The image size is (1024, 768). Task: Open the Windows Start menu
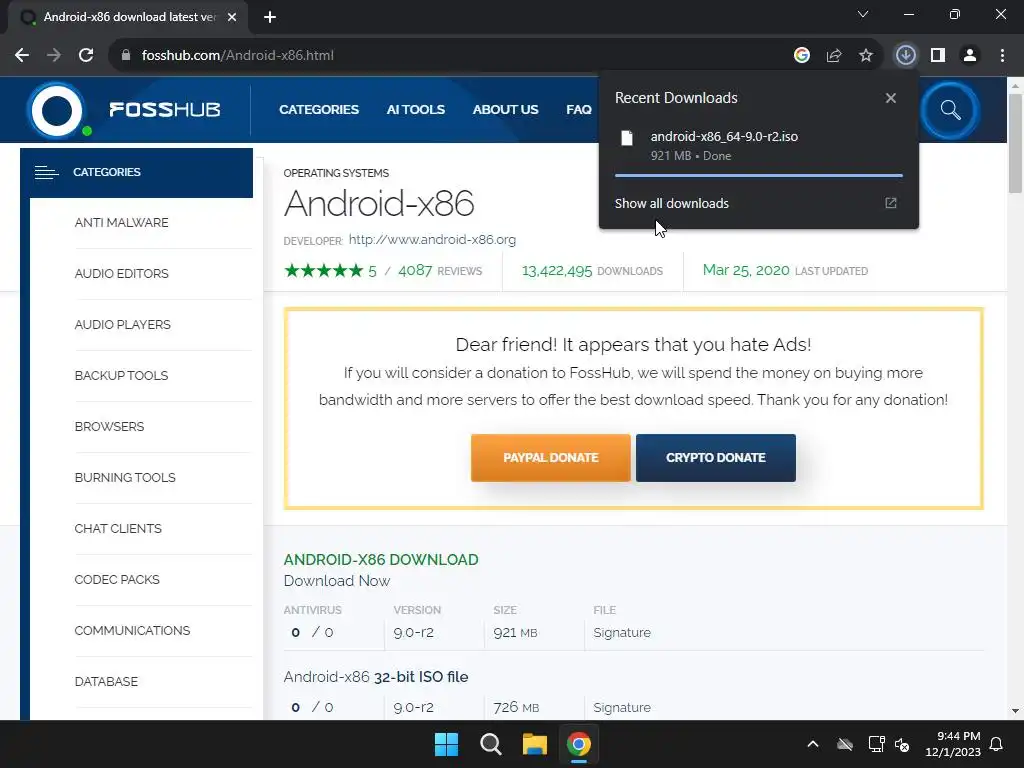pyautogui.click(x=447, y=744)
